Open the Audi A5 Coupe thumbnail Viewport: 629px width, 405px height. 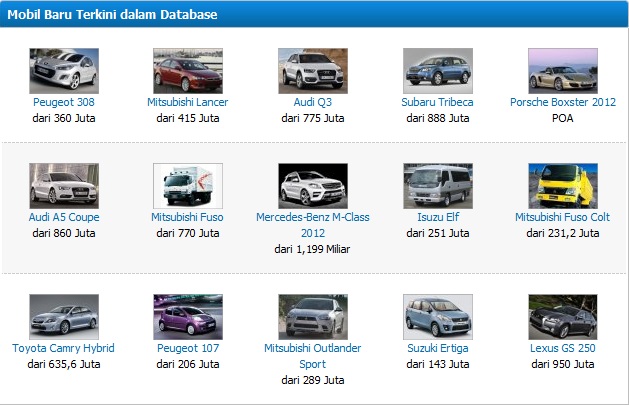click(x=64, y=186)
